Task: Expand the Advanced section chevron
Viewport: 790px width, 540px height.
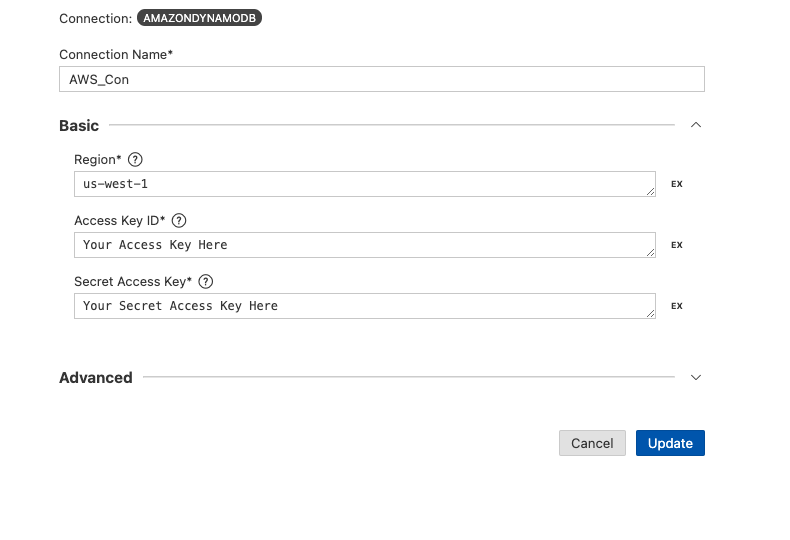Action: (x=696, y=377)
